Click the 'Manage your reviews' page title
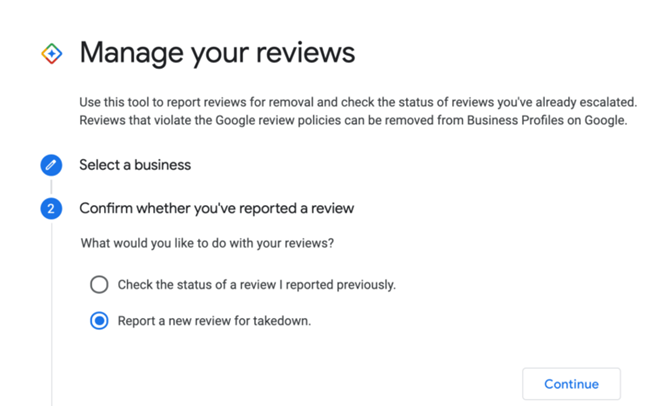This screenshot has width=650, height=406. tap(217, 52)
